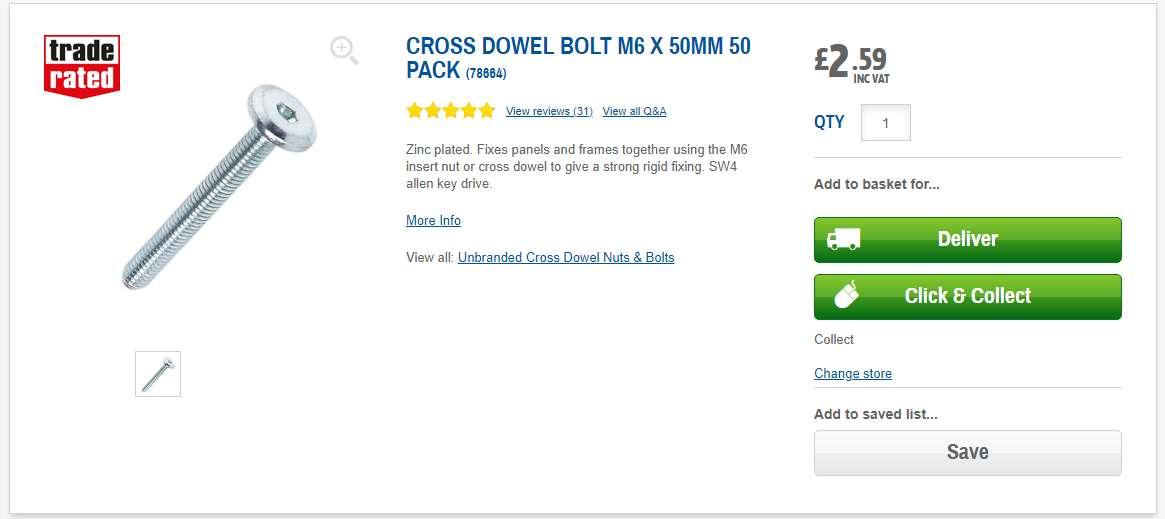Focus the QTY quantity input box
1165x519 pixels.
pos(885,123)
